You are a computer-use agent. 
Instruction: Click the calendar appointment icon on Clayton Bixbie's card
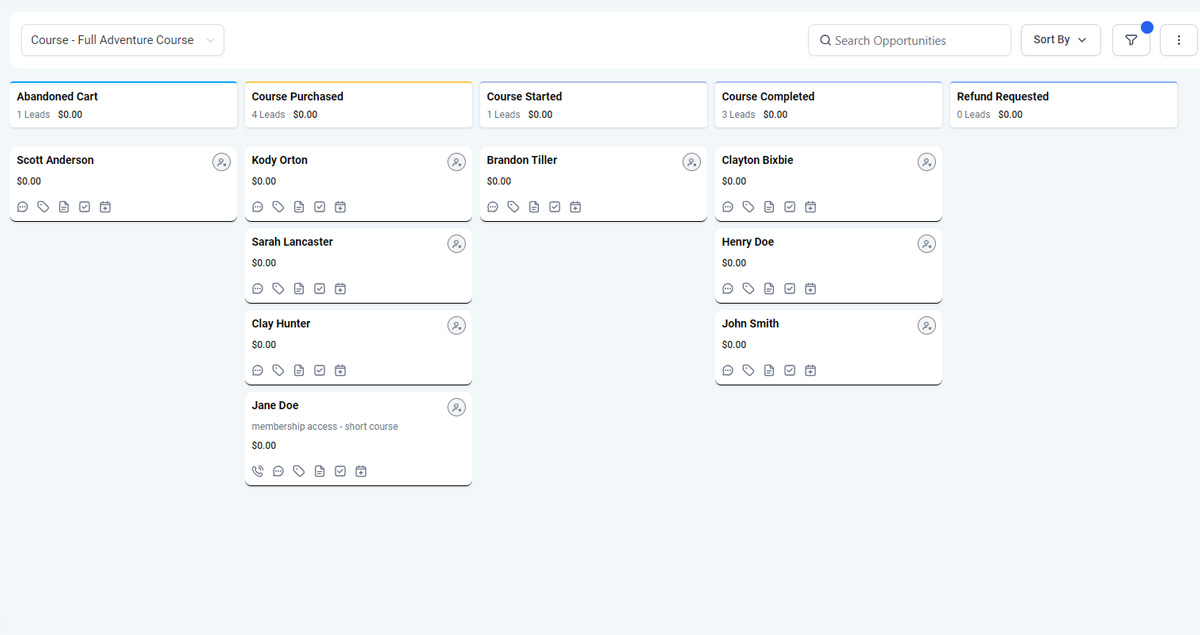click(x=810, y=207)
